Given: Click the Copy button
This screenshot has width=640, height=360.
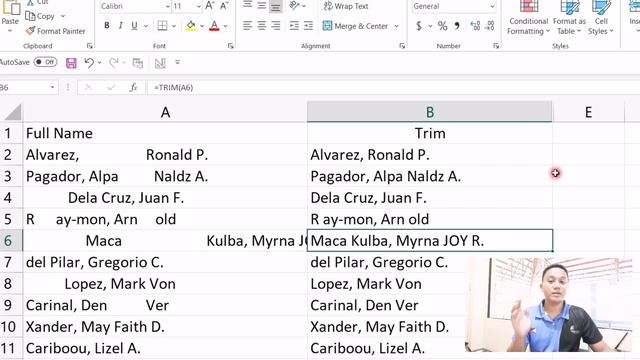Looking at the screenshot, I should point(40,16).
